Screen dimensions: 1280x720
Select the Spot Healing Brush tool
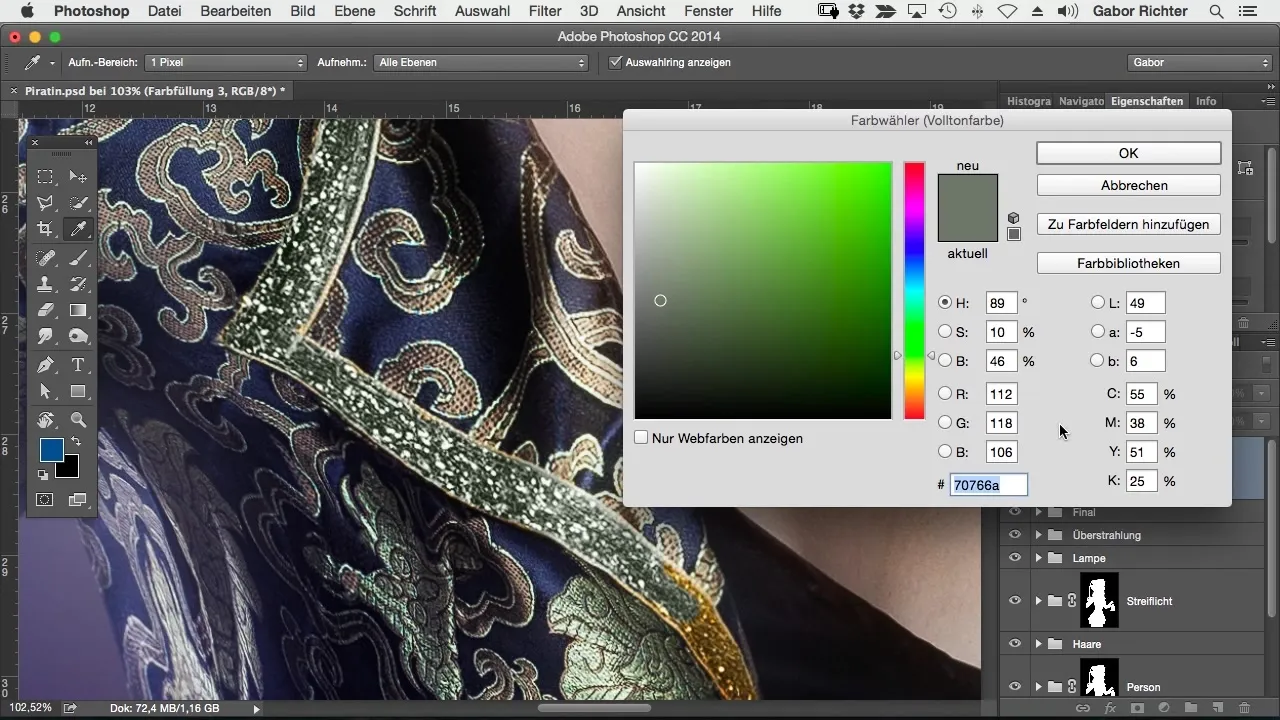tap(46, 259)
